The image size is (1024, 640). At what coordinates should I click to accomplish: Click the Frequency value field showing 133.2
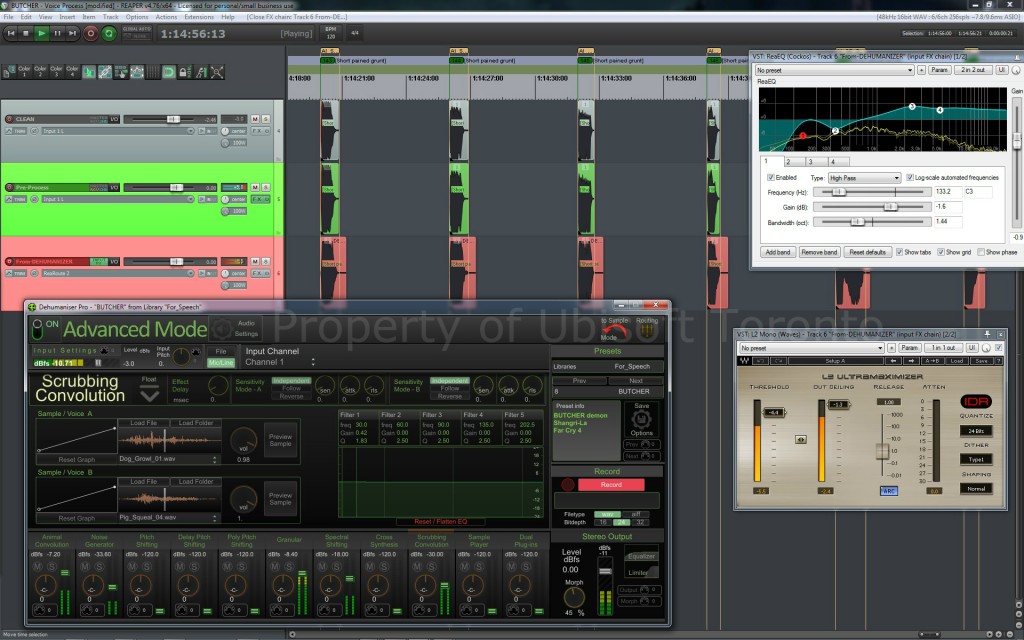coord(948,192)
